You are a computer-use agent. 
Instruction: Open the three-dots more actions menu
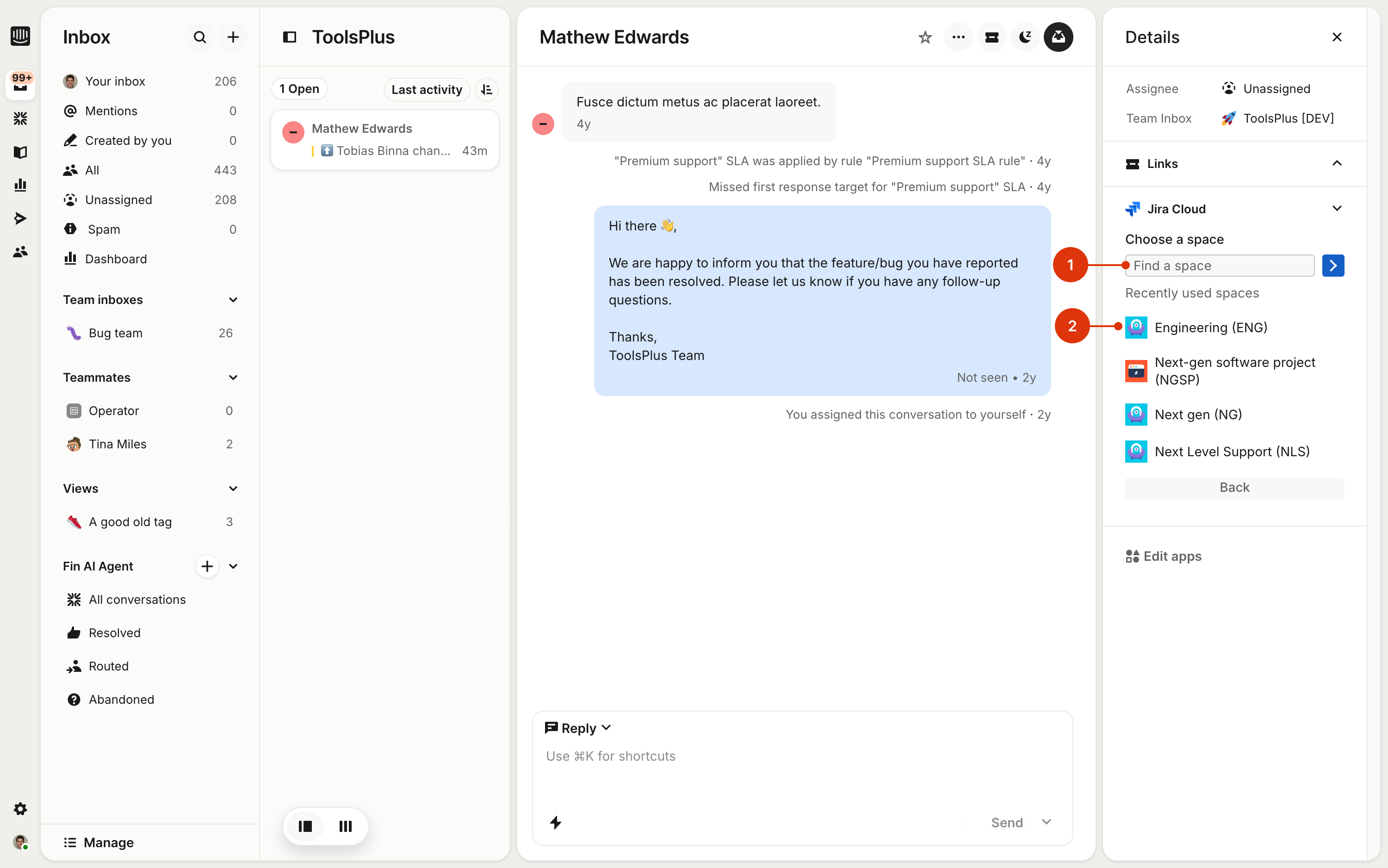point(958,37)
